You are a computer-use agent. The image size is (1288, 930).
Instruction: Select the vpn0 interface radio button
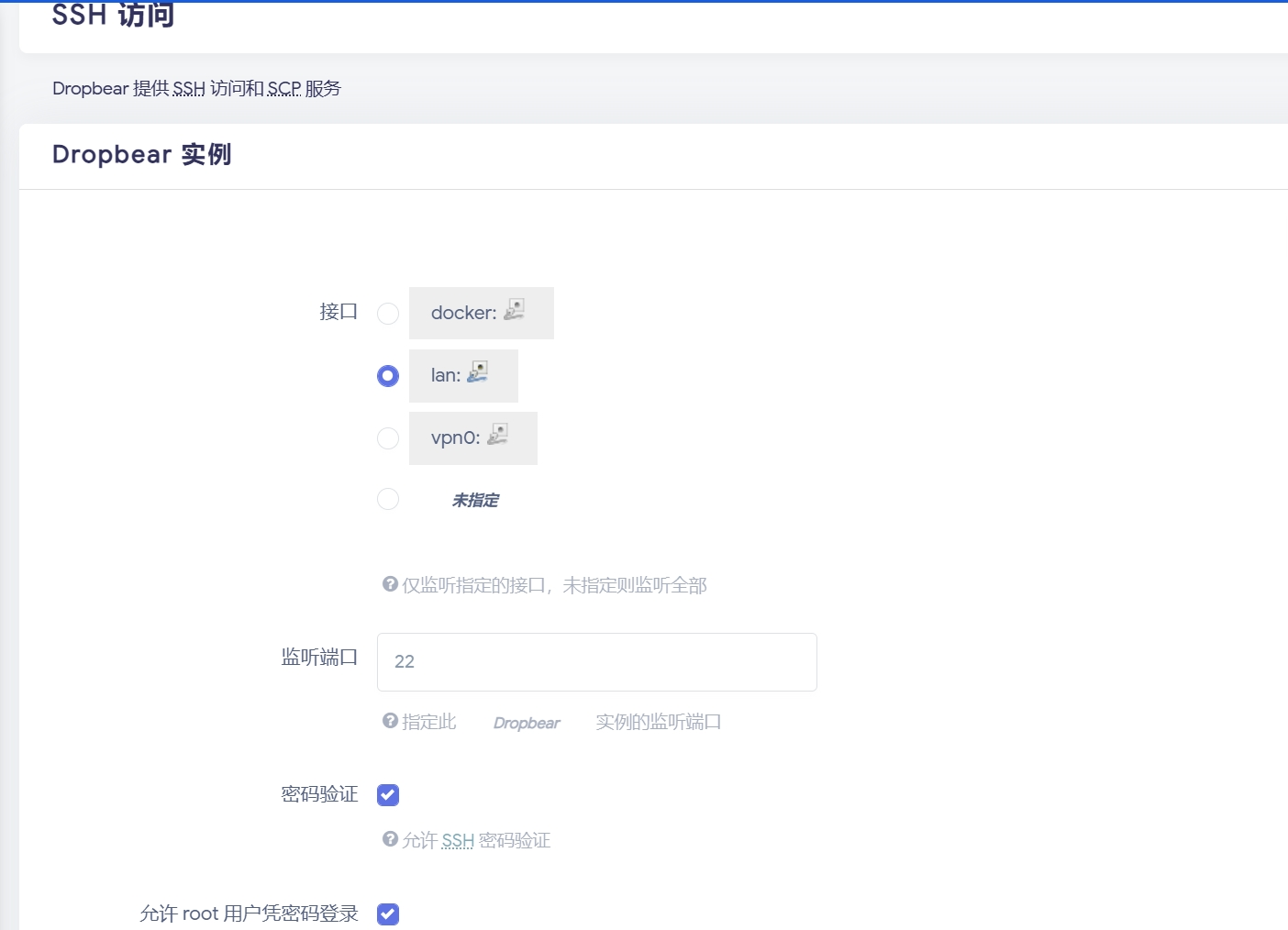[x=388, y=438]
